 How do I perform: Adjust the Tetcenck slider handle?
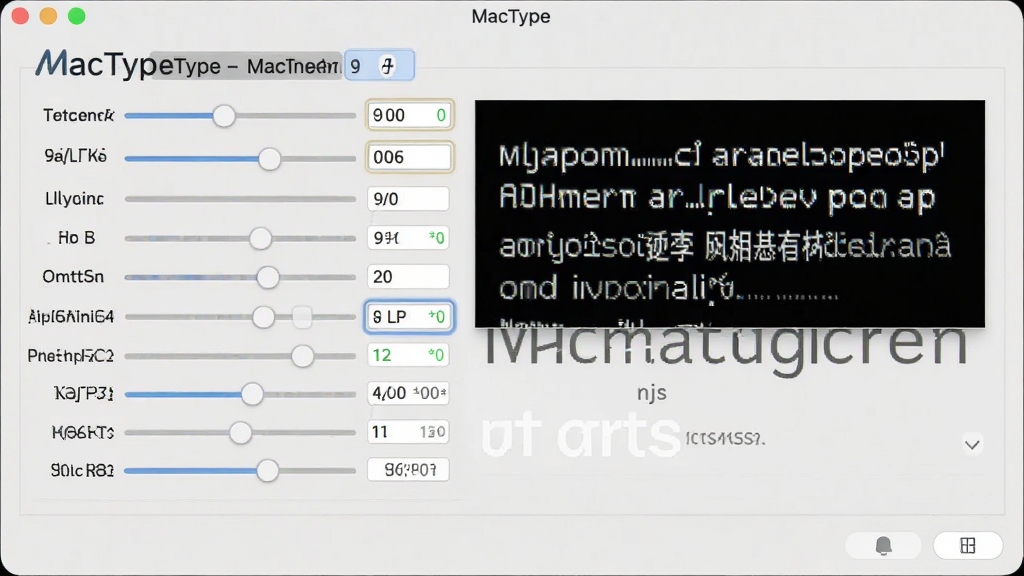[224, 116]
